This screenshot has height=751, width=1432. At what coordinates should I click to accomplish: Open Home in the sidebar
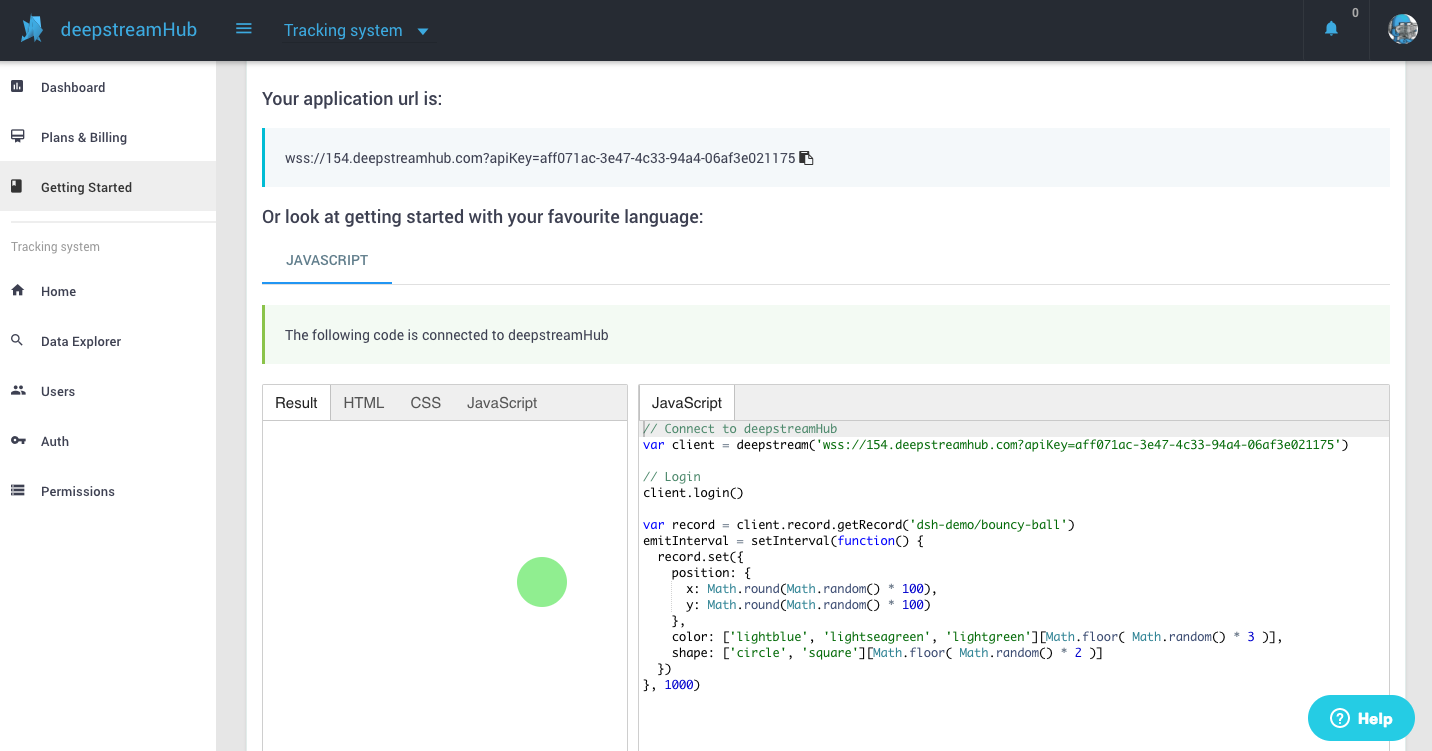58,291
